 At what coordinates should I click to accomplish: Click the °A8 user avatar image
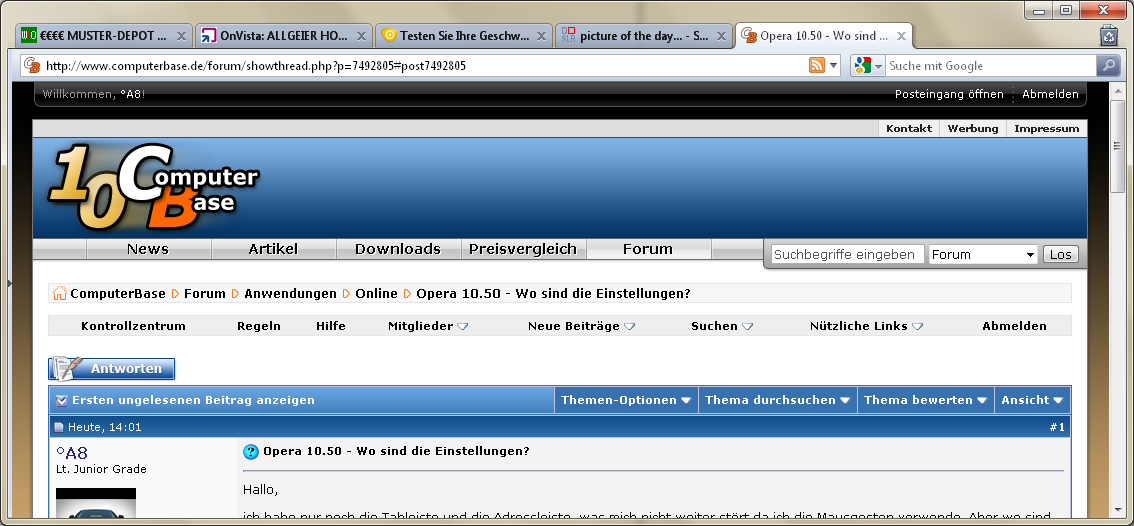(95, 504)
